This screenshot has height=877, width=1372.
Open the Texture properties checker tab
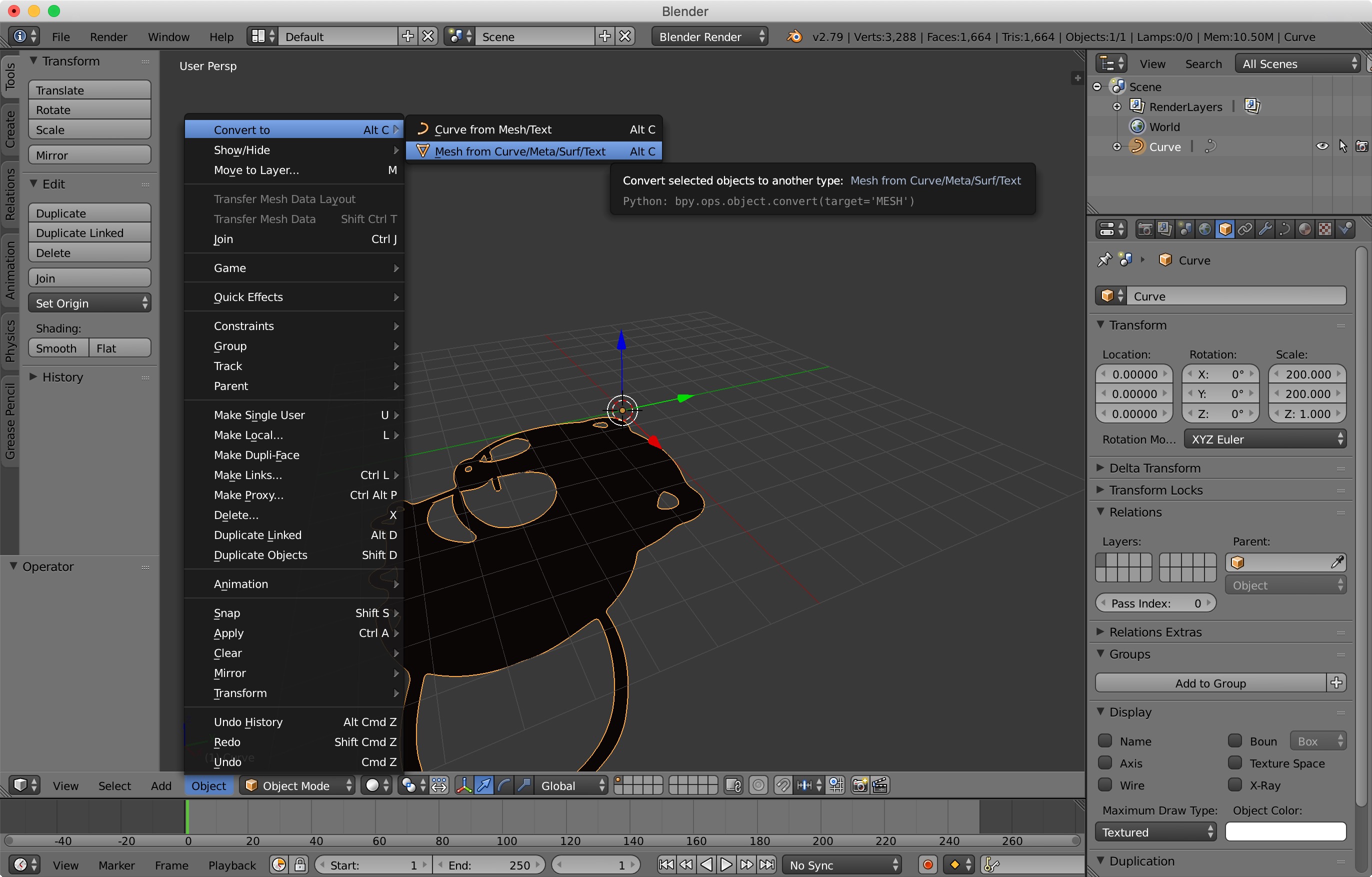(1325, 229)
